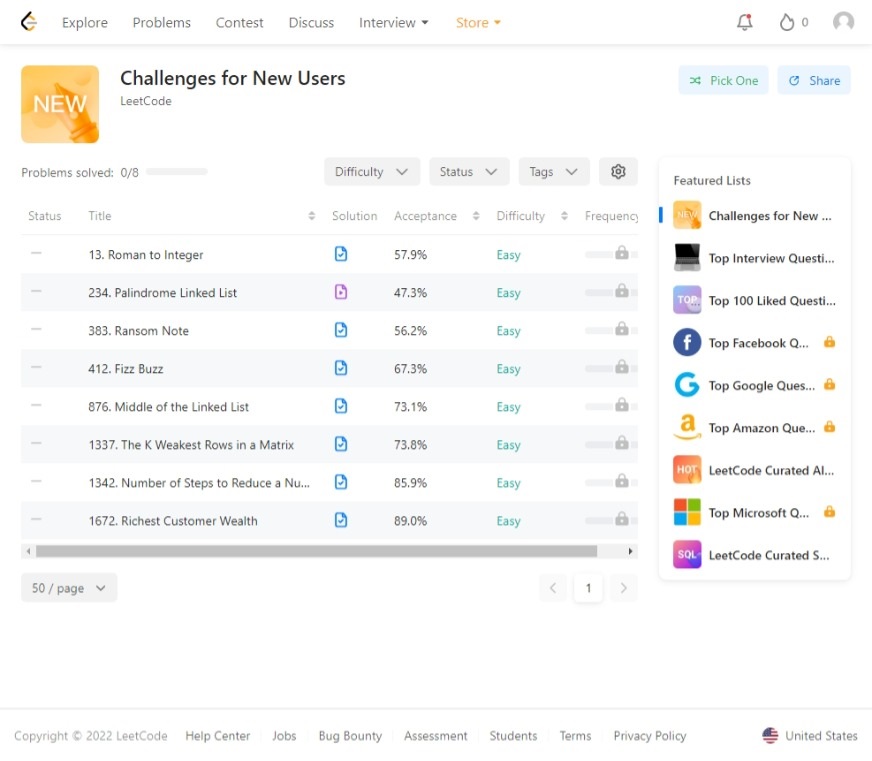Select page 1 in pagination
Image resolution: width=872 pixels, height=761 pixels.
pyautogui.click(x=588, y=588)
